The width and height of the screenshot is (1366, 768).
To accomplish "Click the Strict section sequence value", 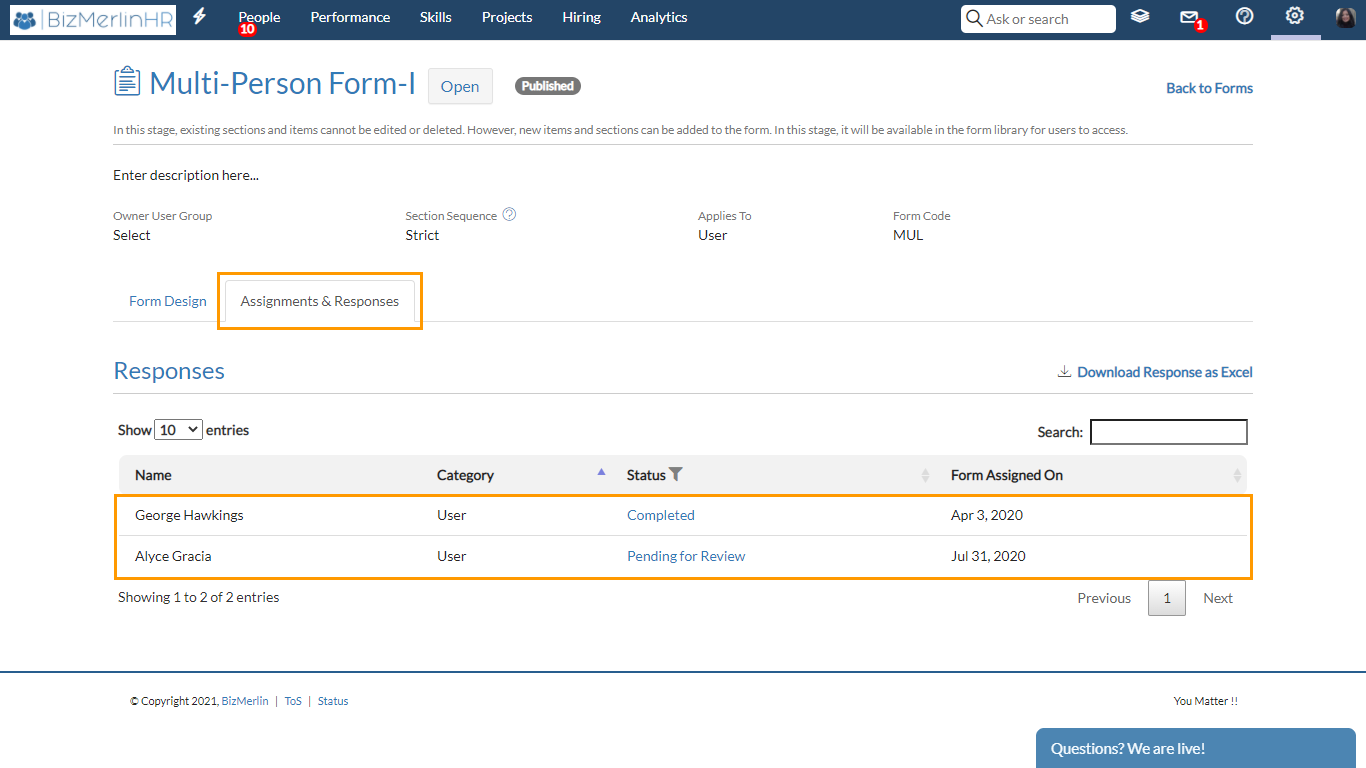I will pos(422,235).
